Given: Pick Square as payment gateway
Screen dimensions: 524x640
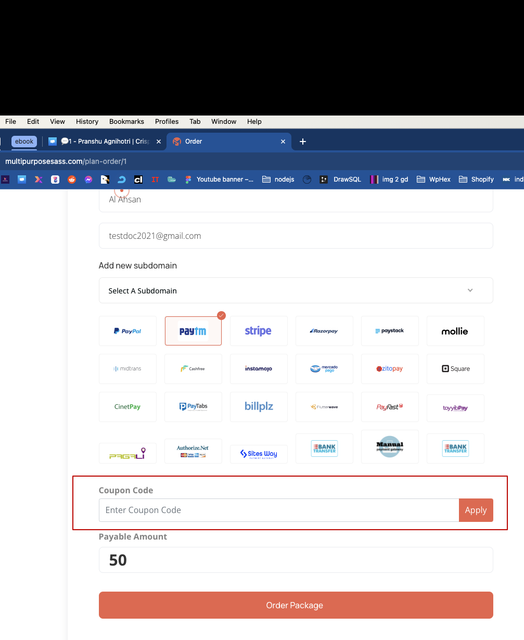Looking at the screenshot, I should click(x=455, y=369).
